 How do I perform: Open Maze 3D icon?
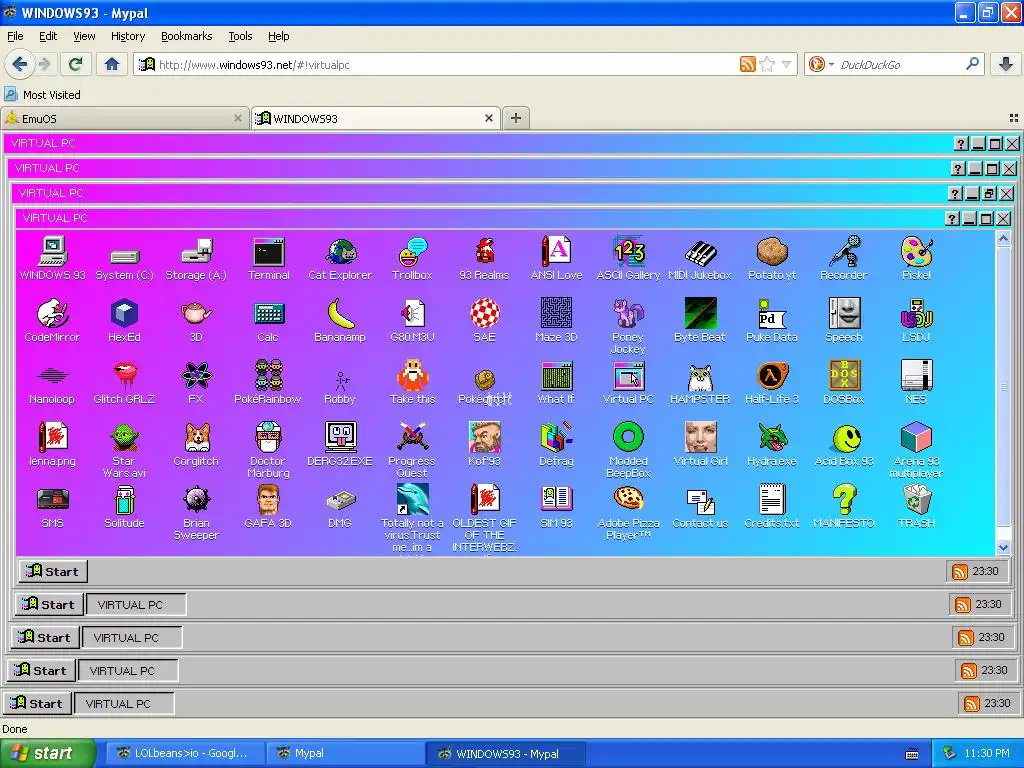tap(556, 321)
